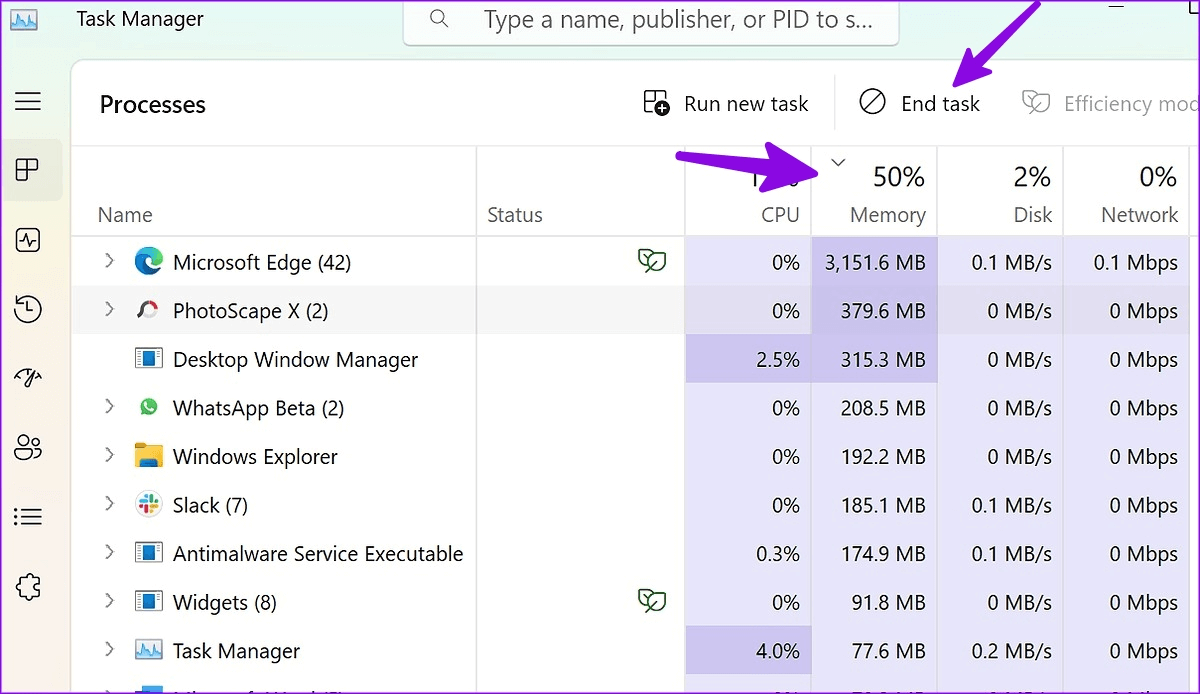Open the hamburger navigation menu

click(x=28, y=101)
